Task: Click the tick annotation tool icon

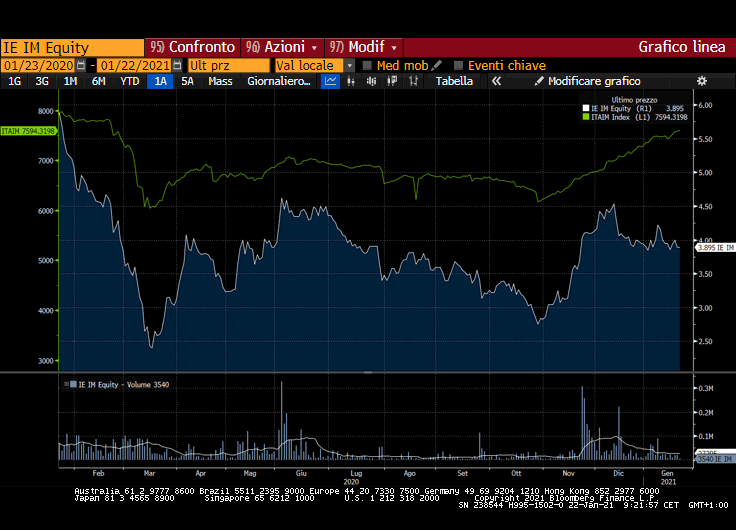Action: pyautogui.click(x=413, y=81)
